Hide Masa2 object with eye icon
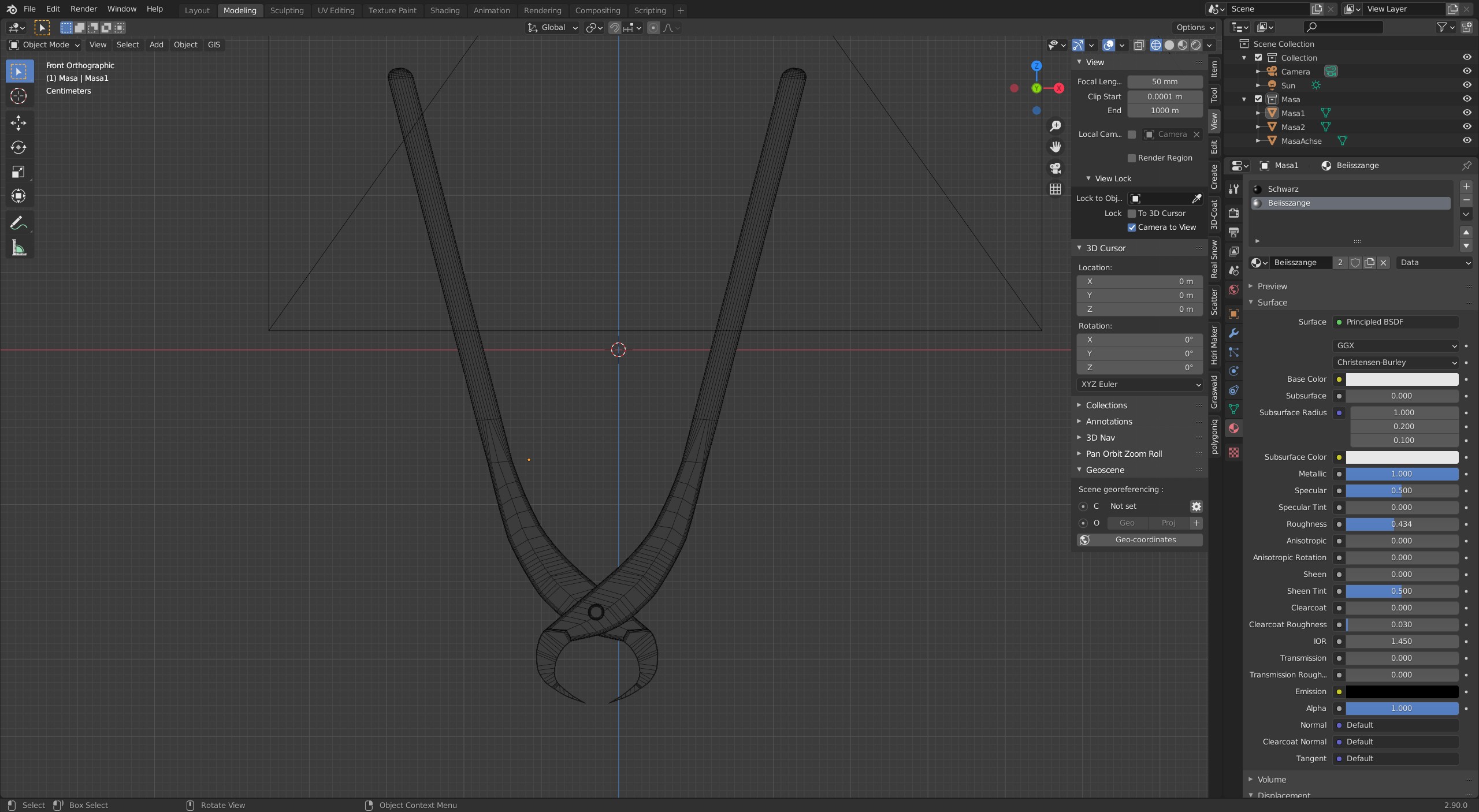This screenshot has height=812, width=1479. click(x=1466, y=127)
